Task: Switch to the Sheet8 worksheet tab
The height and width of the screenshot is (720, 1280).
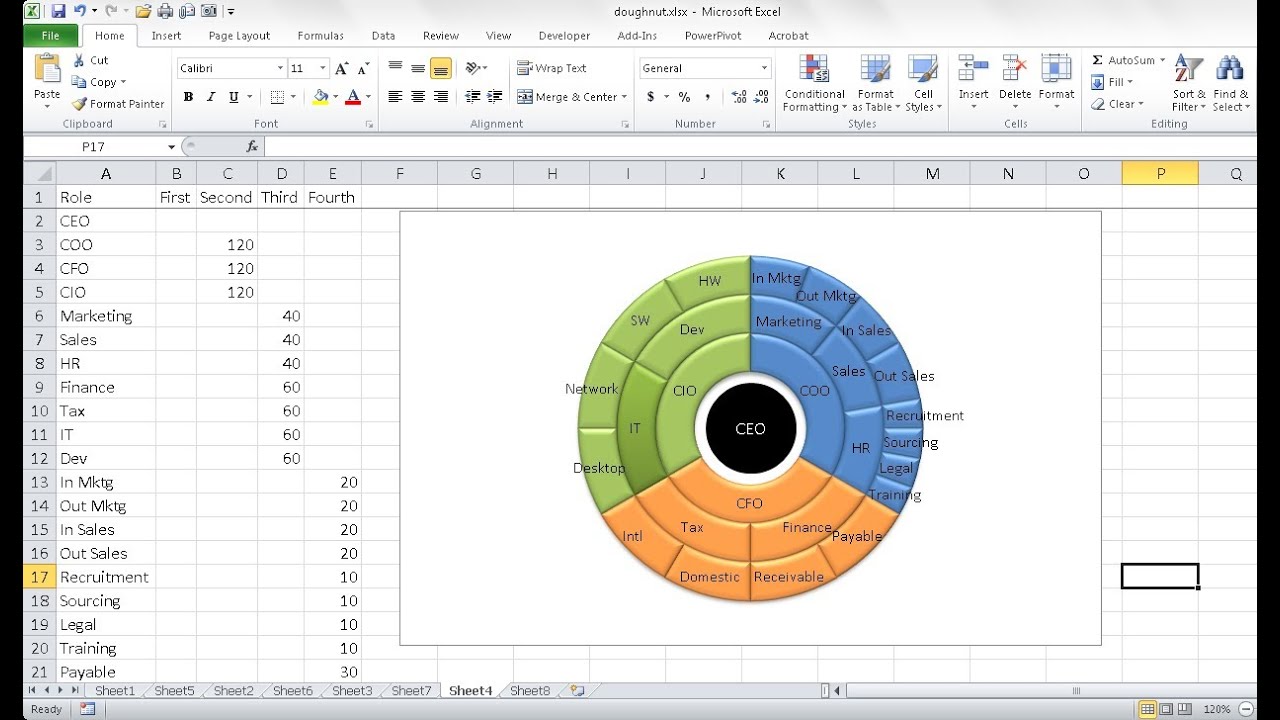Action: pos(530,690)
